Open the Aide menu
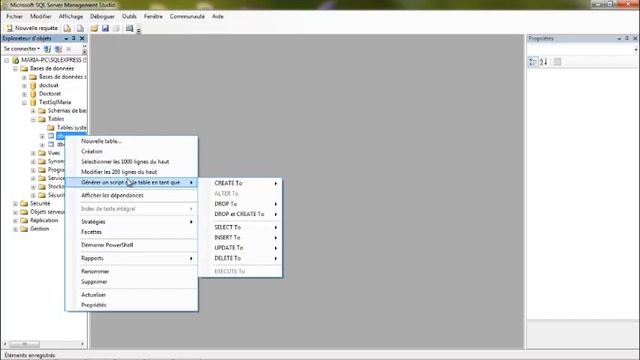This screenshot has height=360, width=640. pos(218,16)
